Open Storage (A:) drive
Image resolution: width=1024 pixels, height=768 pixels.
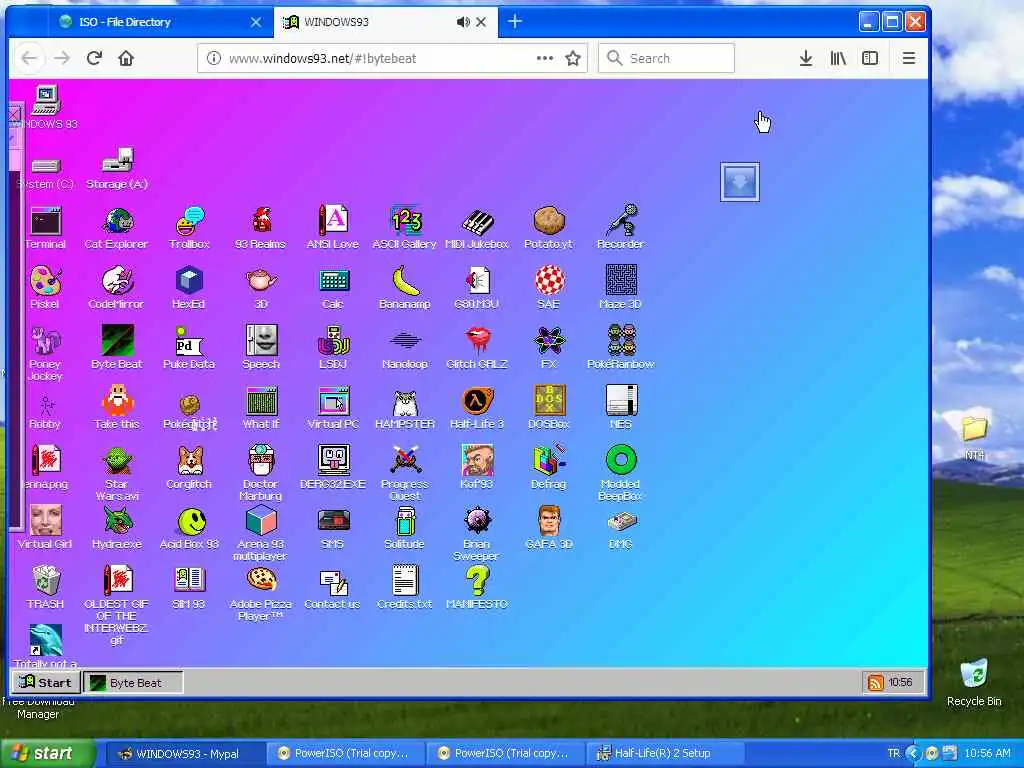[117, 168]
